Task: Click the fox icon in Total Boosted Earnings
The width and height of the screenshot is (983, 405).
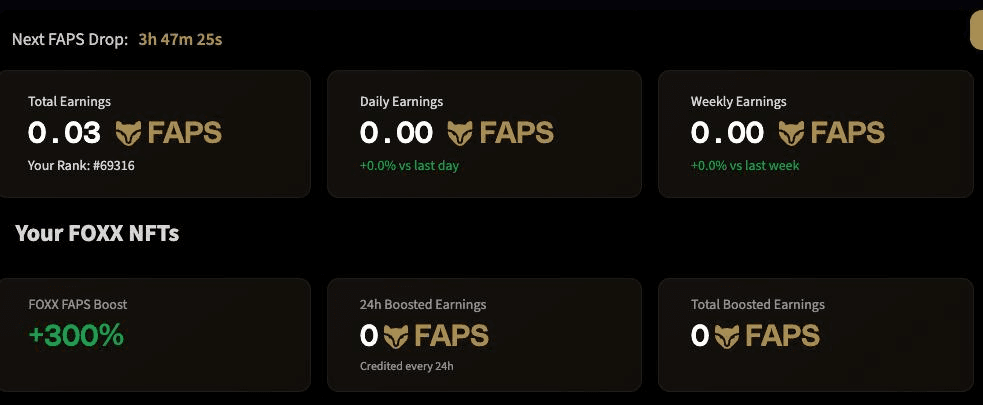Action: pyautogui.click(x=727, y=336)
